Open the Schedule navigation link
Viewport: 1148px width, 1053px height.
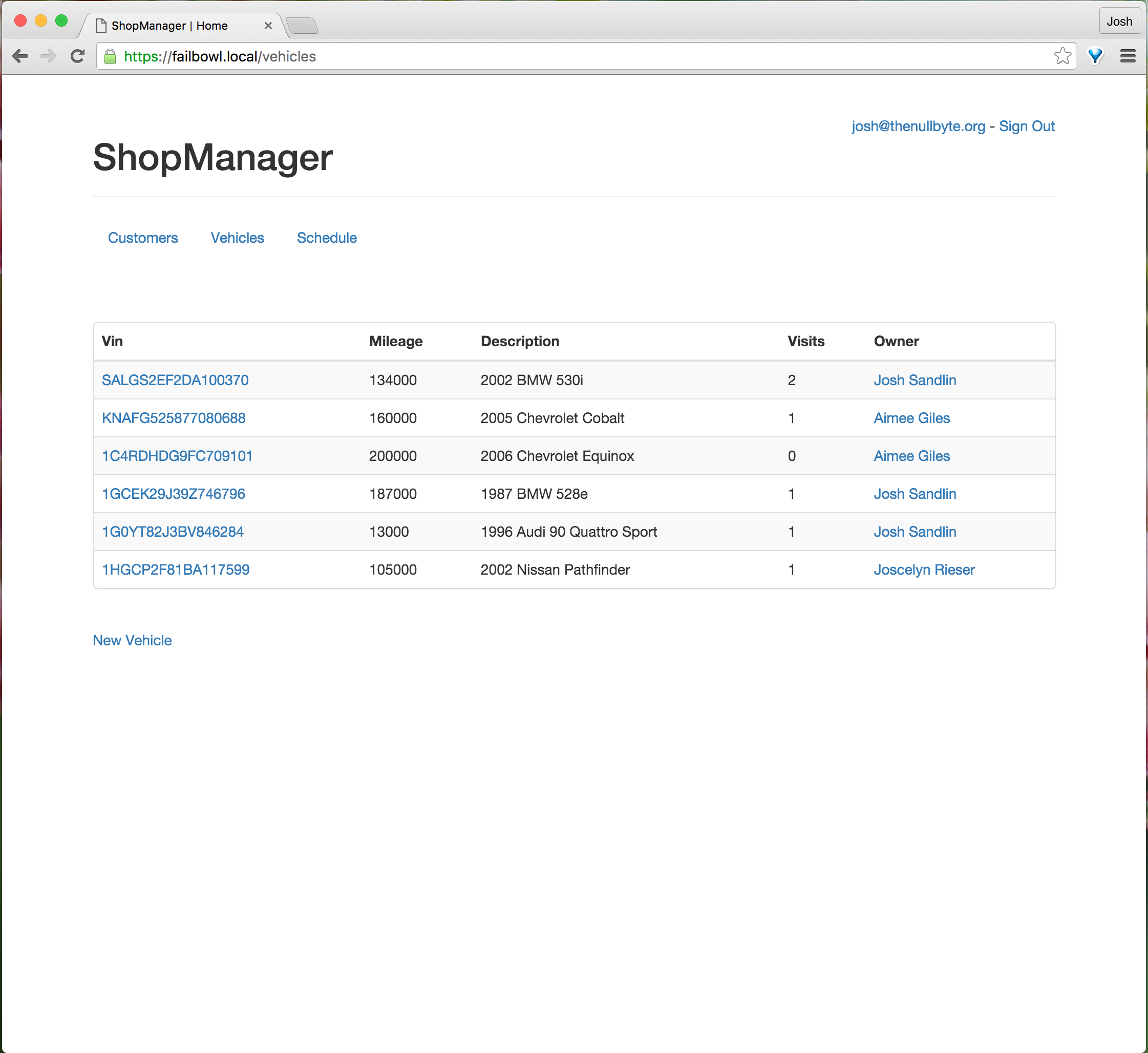(x=327, y=238)
